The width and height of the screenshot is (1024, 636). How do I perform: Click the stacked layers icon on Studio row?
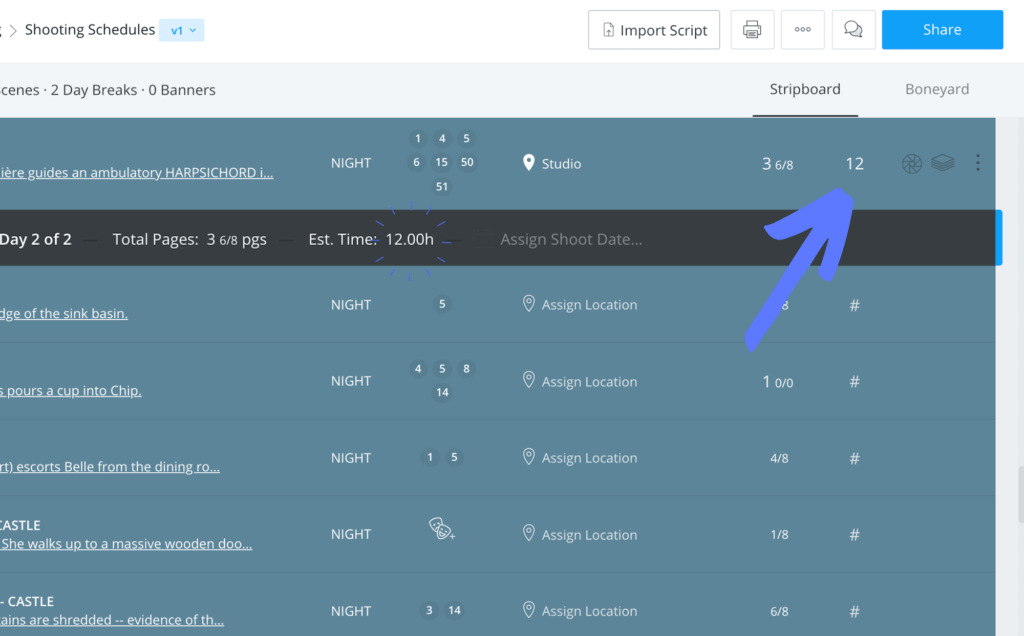click(x=942, y=163)
